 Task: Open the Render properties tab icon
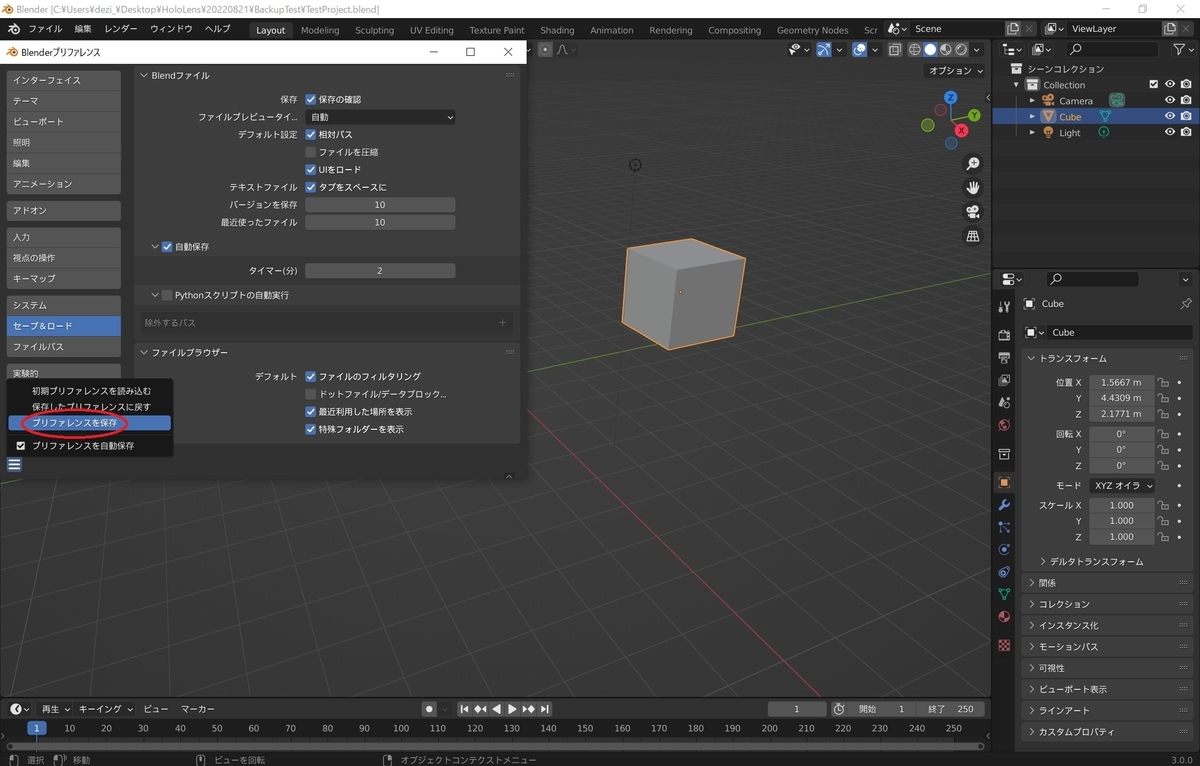click(1004, 334)
